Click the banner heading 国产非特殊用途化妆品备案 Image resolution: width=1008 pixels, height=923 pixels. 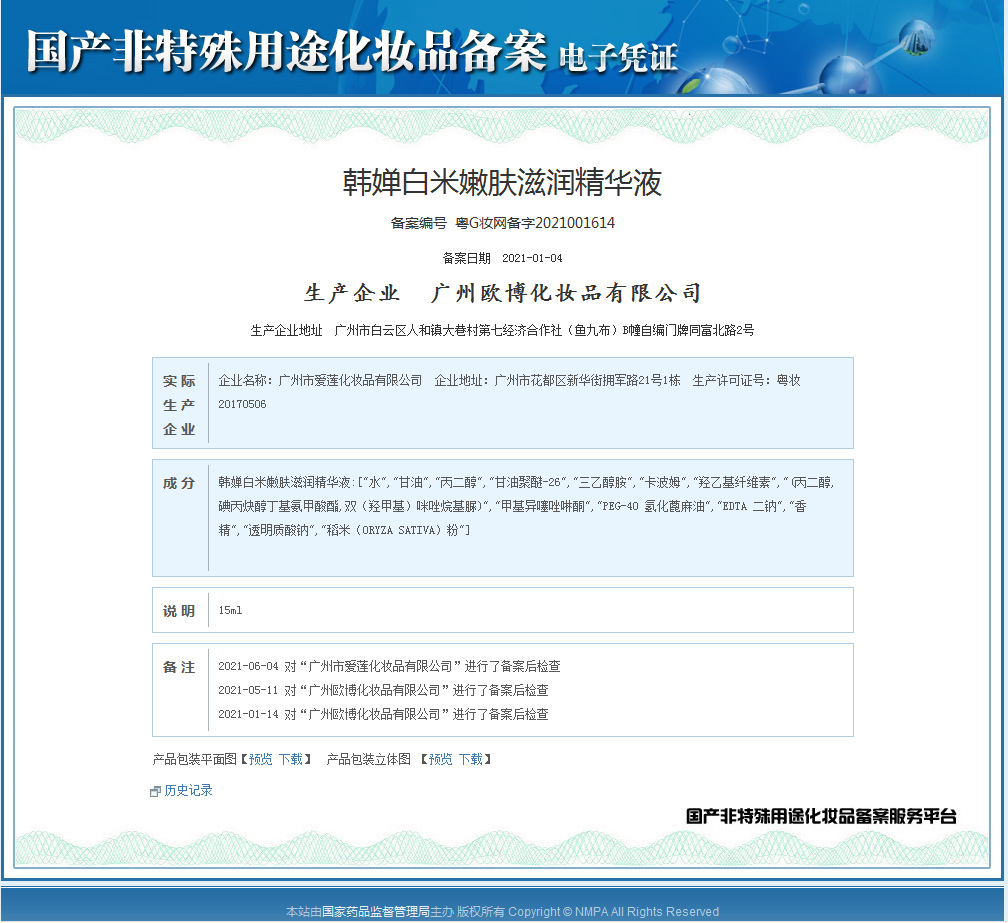point(286,51)
